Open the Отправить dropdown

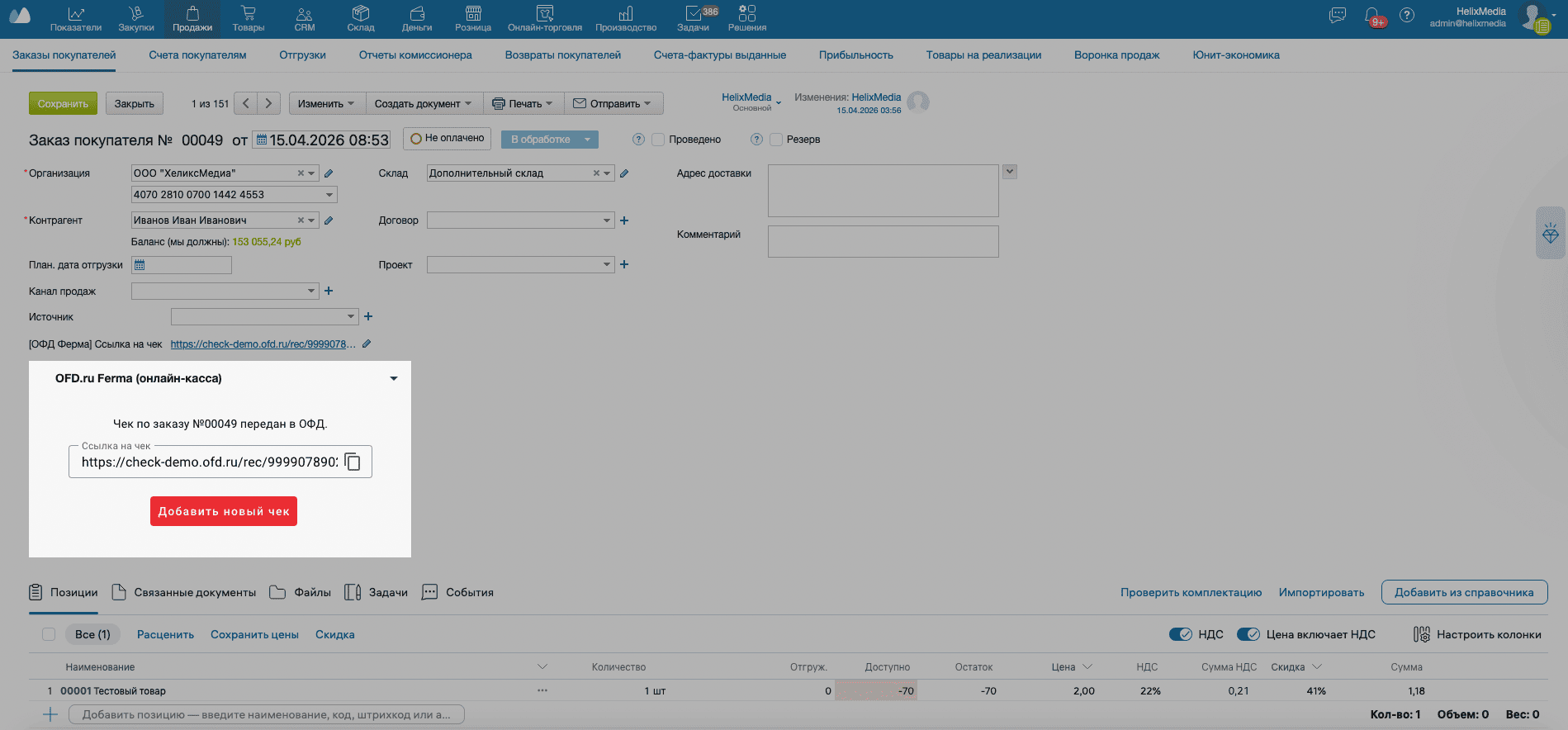pyautogui.click(x=613, y=103)
